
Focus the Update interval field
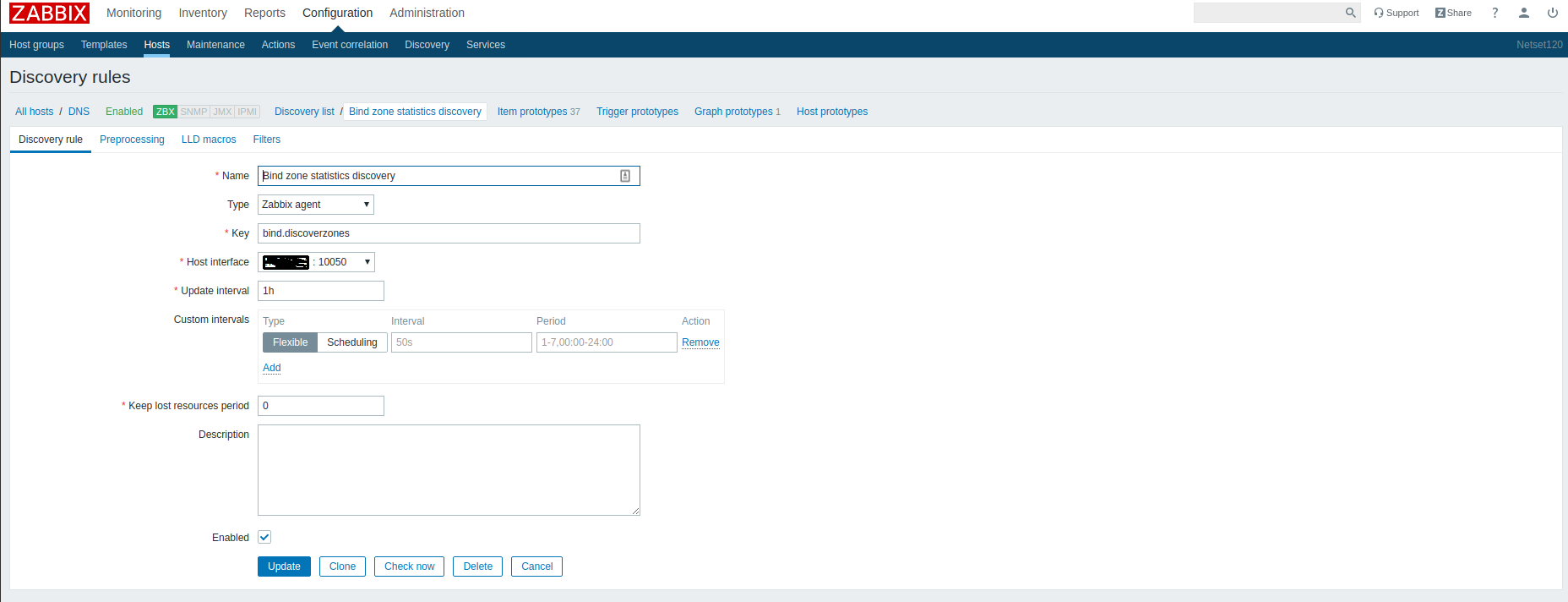point(321,291)
